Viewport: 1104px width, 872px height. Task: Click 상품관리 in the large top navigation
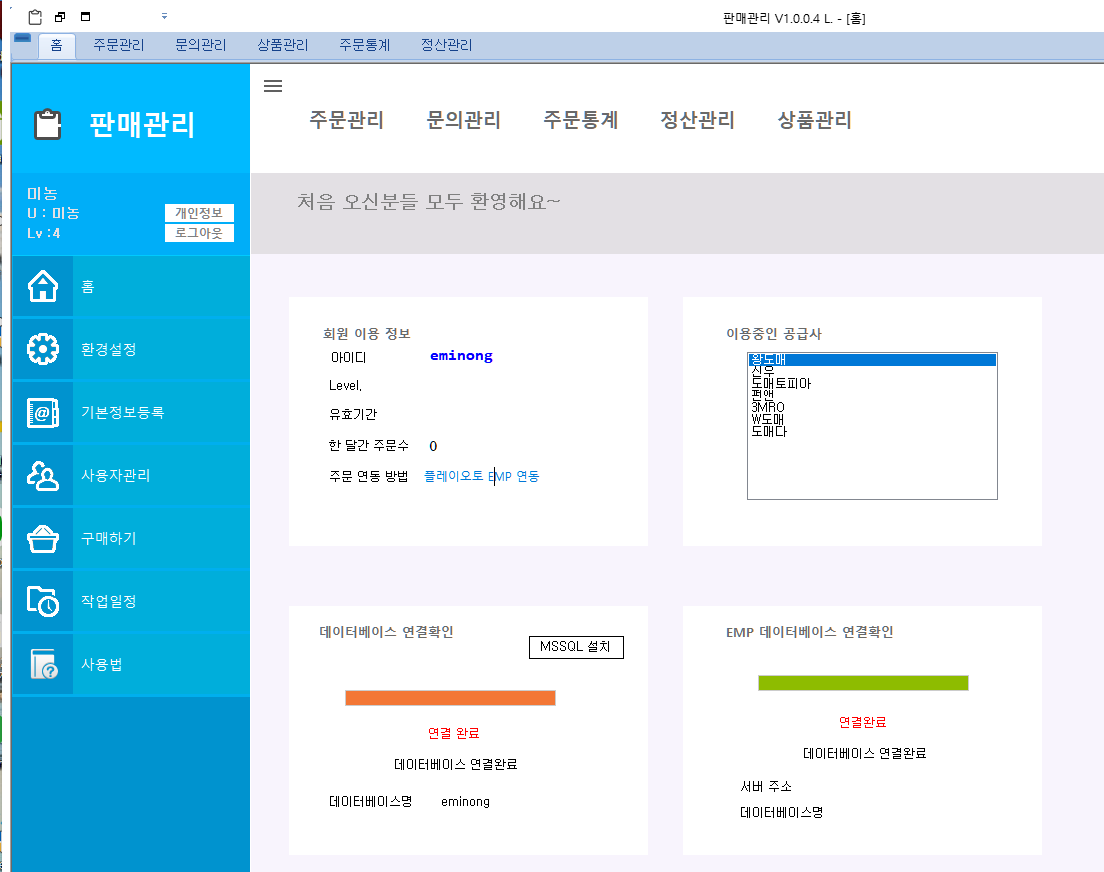tap(815, 120)
